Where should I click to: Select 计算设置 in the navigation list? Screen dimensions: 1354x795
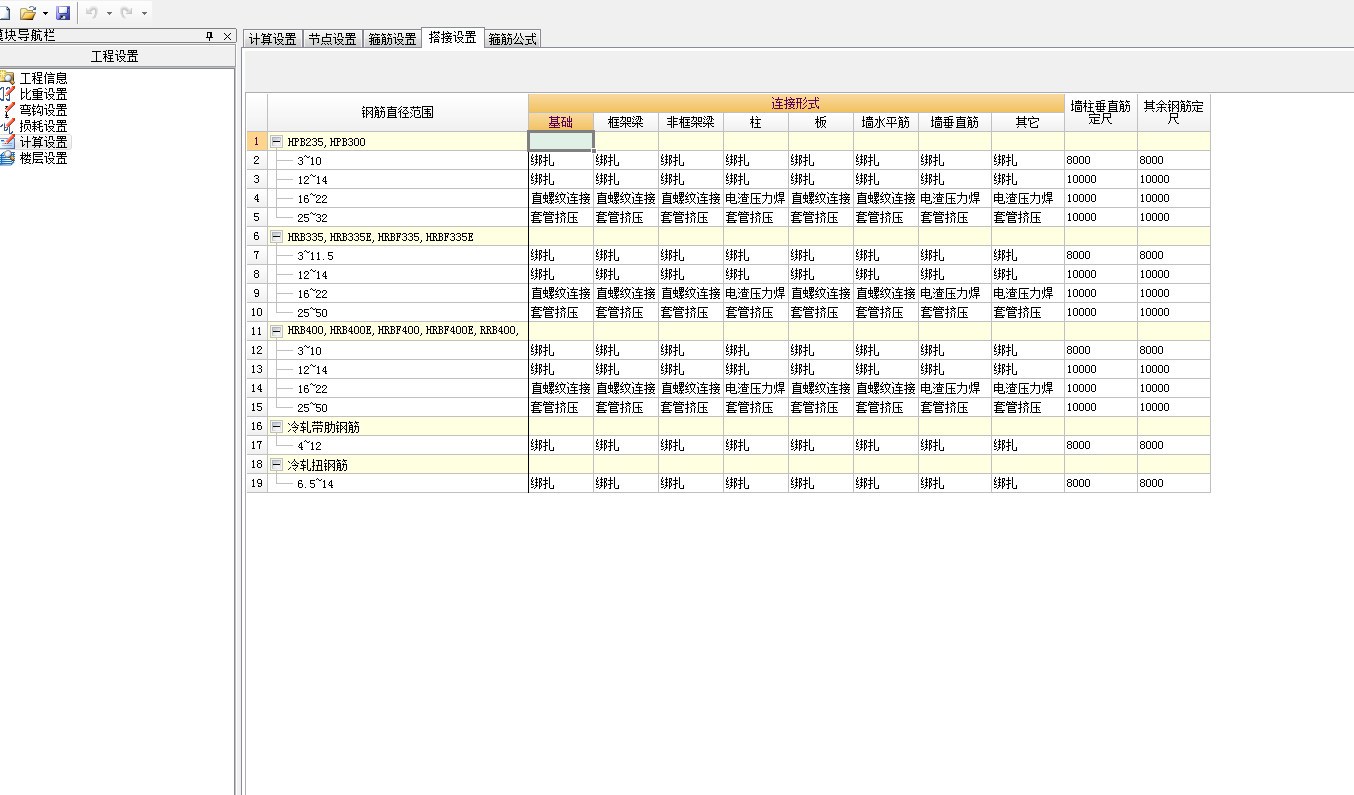43,142
